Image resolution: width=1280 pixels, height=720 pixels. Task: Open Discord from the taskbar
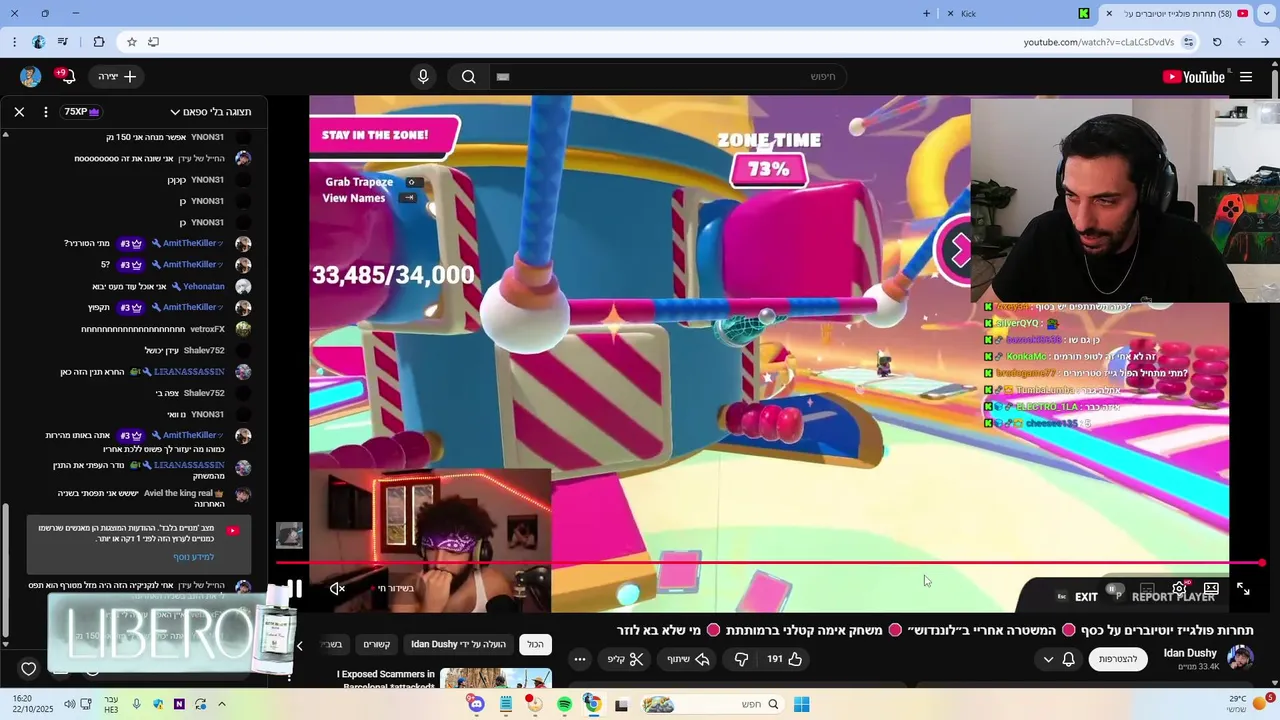pyautogui.click(x=477, y=705)
